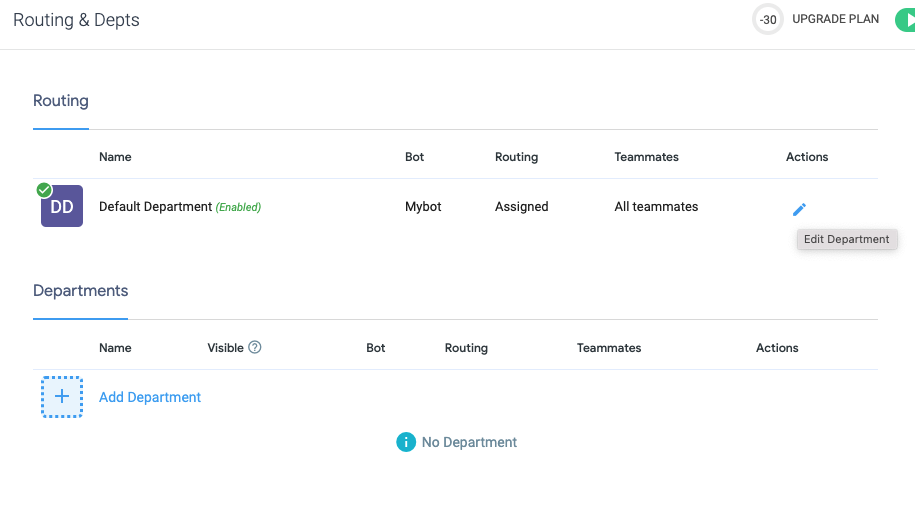
Task: Click the question mark icon beside Visible
Action: tap(255, 348)
